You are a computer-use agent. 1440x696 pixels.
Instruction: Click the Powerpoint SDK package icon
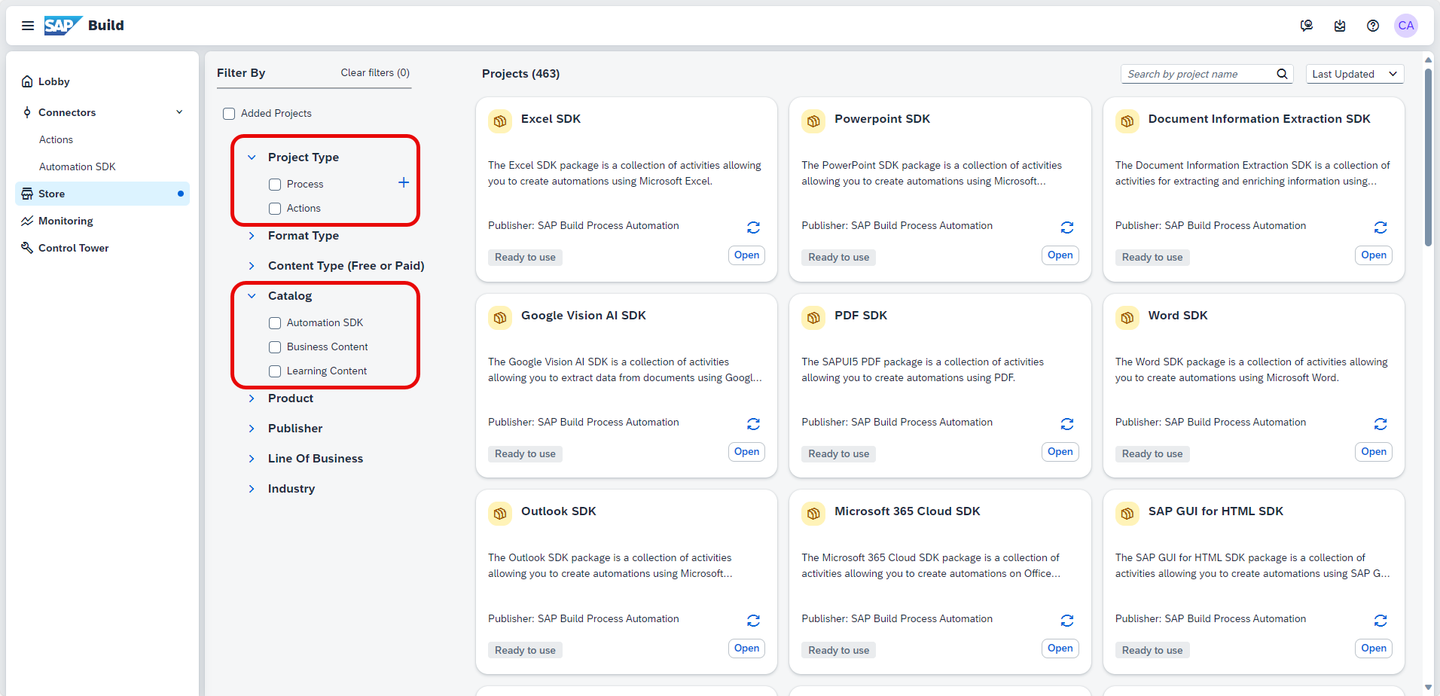click(814, 122)
